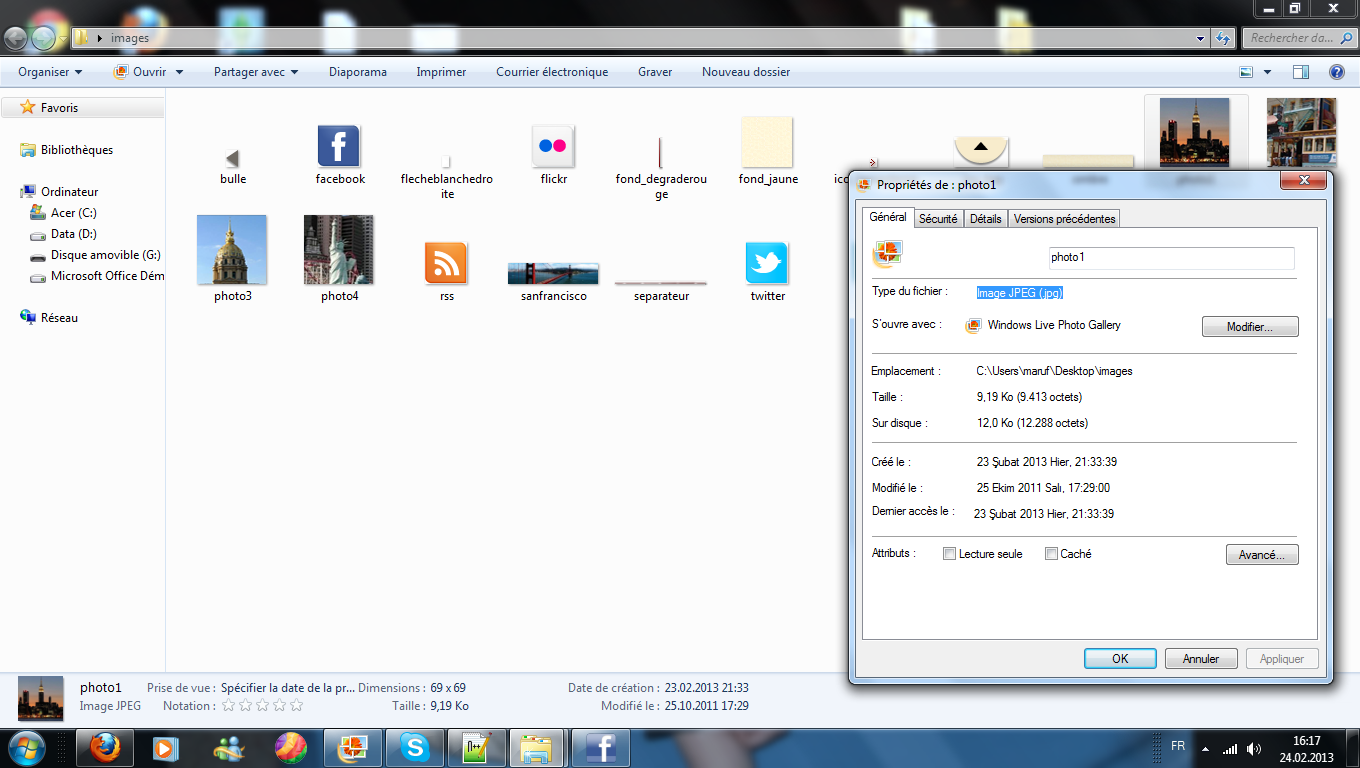This screenshot has height=768, width=1360.
Task: Open the Partager avec dropdown
Action: [256, 72]
